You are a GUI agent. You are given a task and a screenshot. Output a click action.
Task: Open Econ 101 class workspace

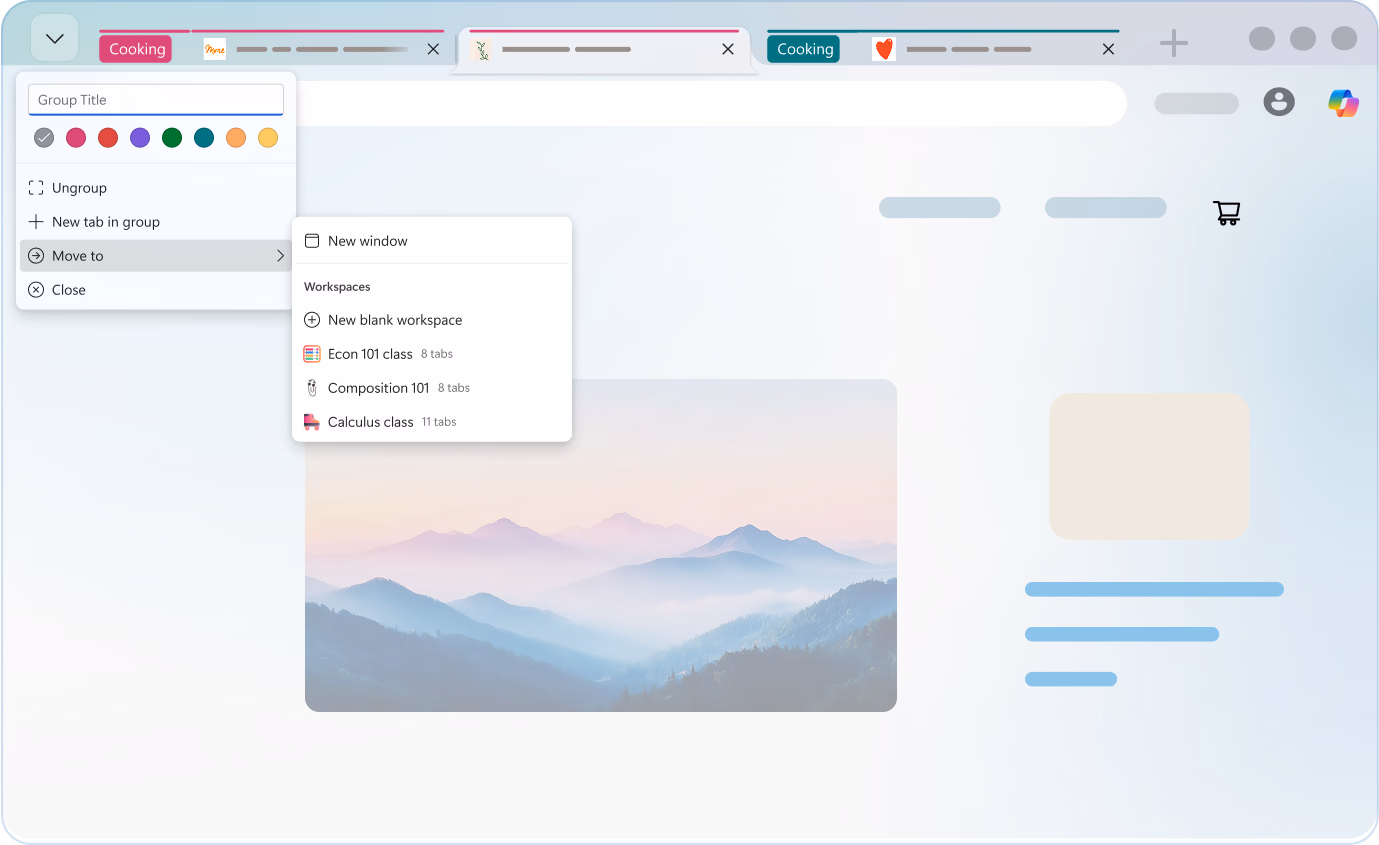(370, 354)
